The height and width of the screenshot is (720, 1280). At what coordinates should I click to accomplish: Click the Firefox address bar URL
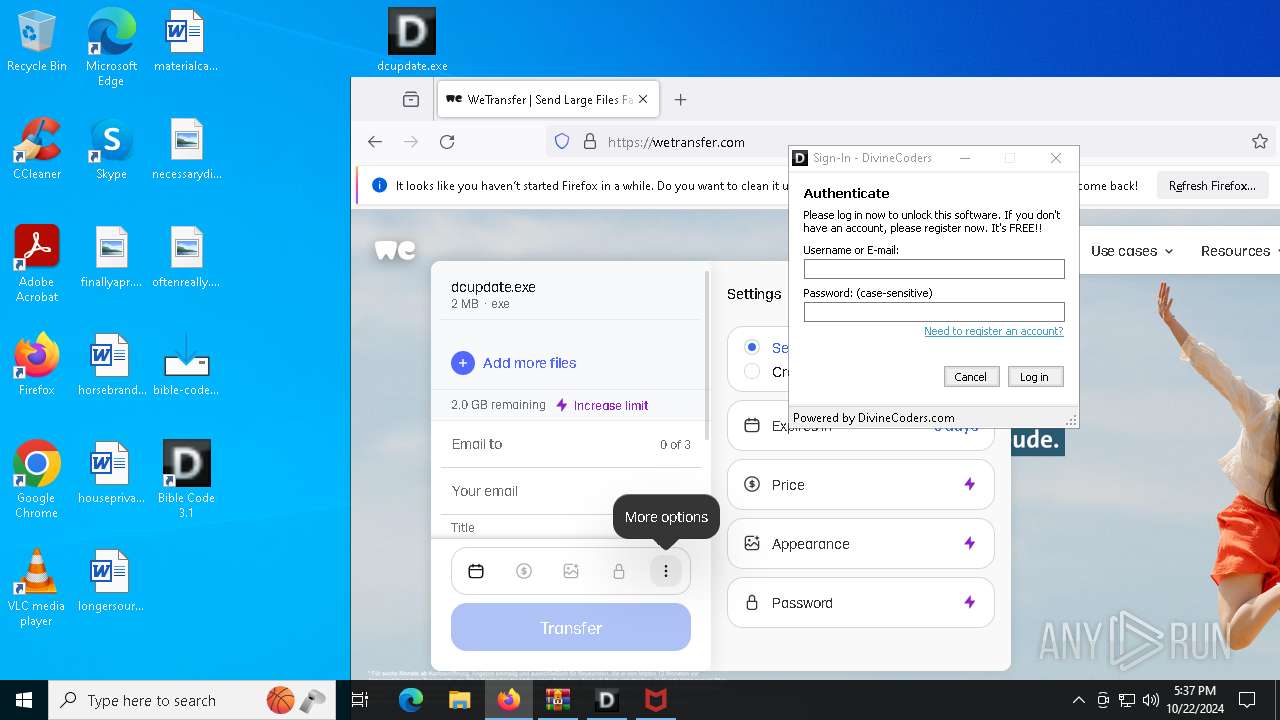tap(676, 142)
